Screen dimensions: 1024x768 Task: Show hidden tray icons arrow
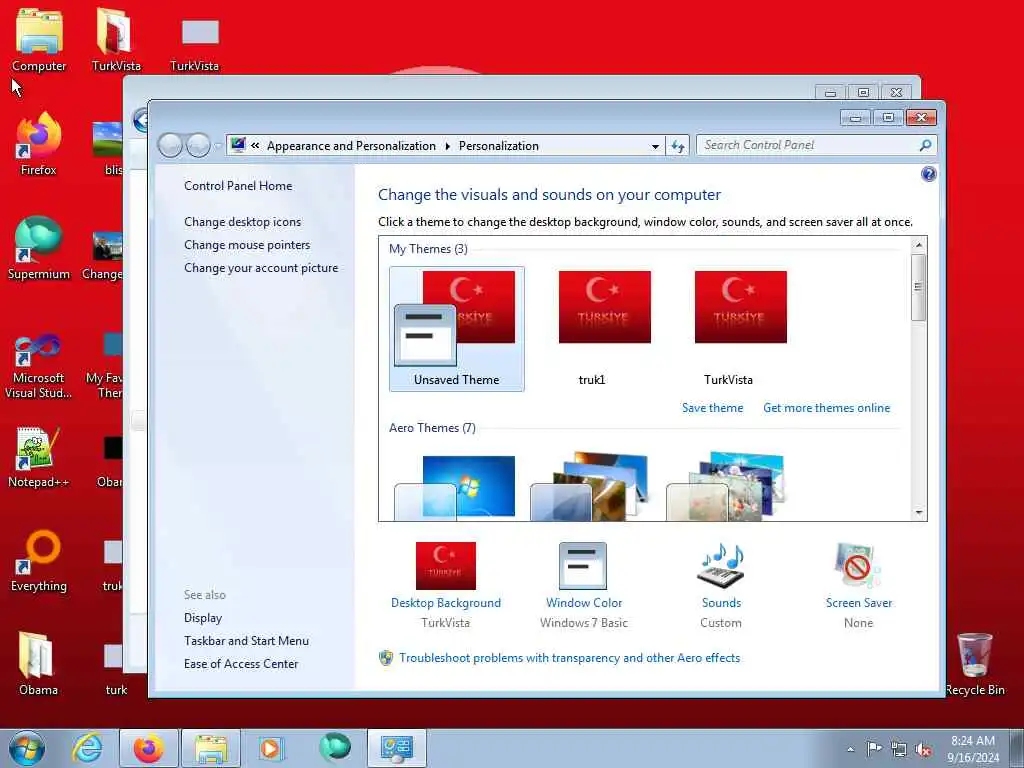pos(850,750)
